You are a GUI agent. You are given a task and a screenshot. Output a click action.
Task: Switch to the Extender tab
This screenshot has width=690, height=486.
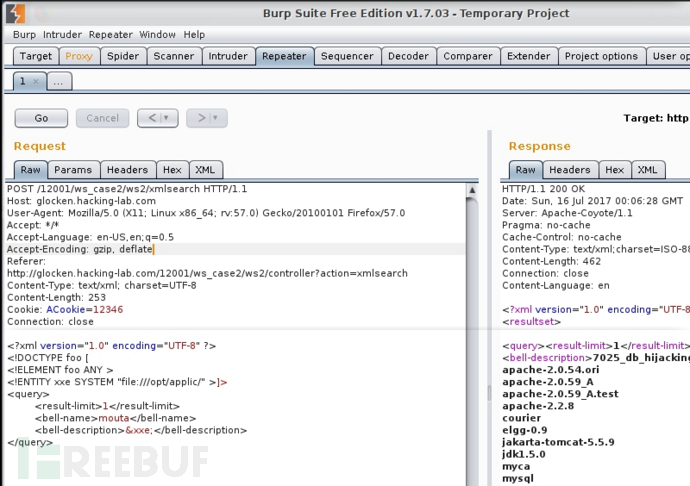[x=529, y=56]
